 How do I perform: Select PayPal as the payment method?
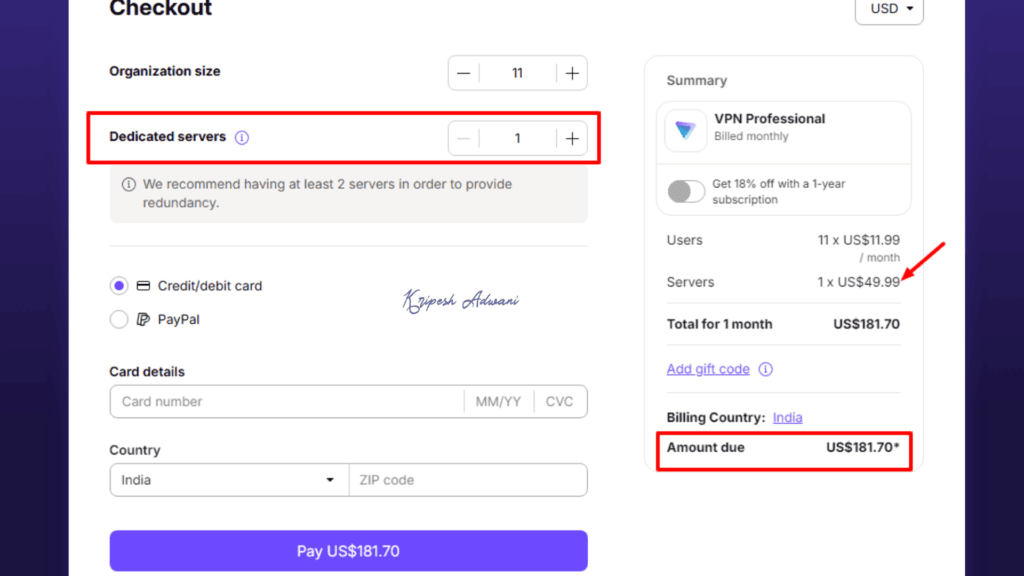click(119, 319)
